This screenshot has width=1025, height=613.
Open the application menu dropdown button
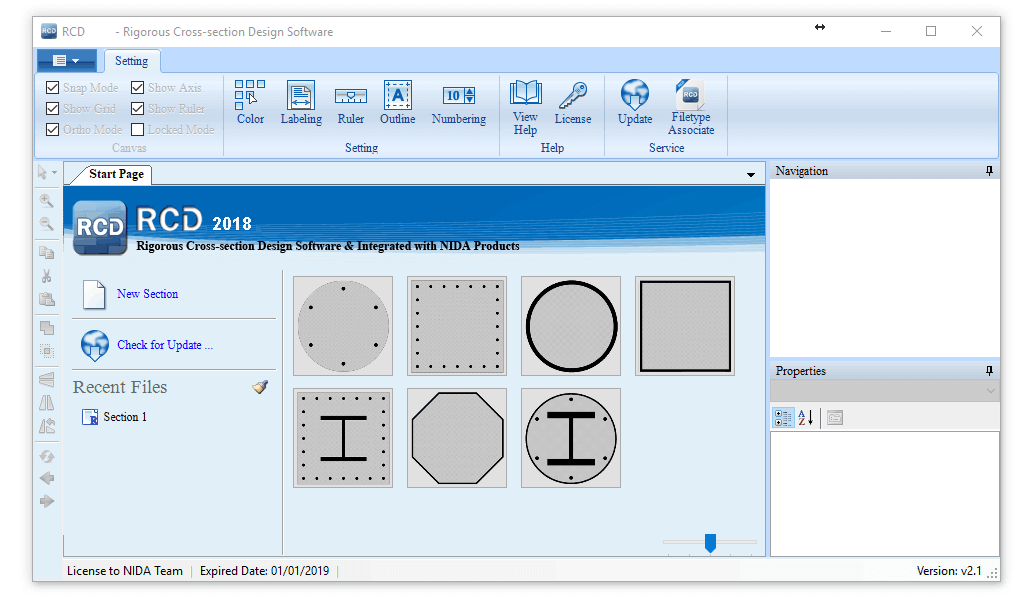(x=67, y=61)
